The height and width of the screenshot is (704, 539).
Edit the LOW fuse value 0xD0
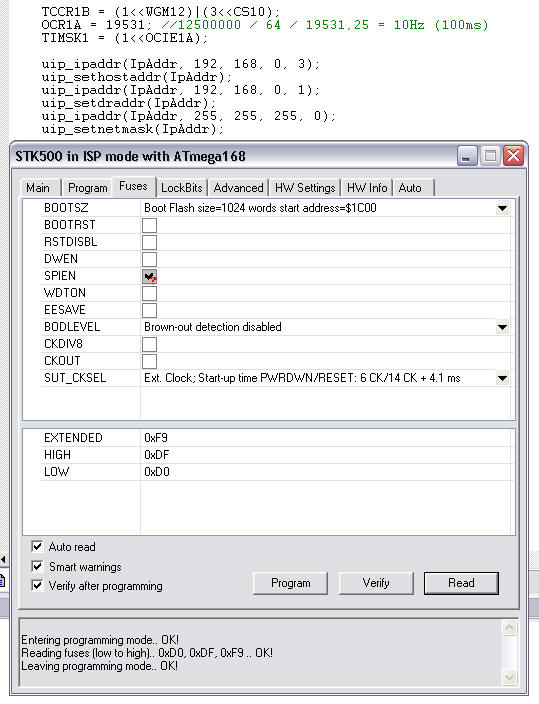tap(157, 472)
